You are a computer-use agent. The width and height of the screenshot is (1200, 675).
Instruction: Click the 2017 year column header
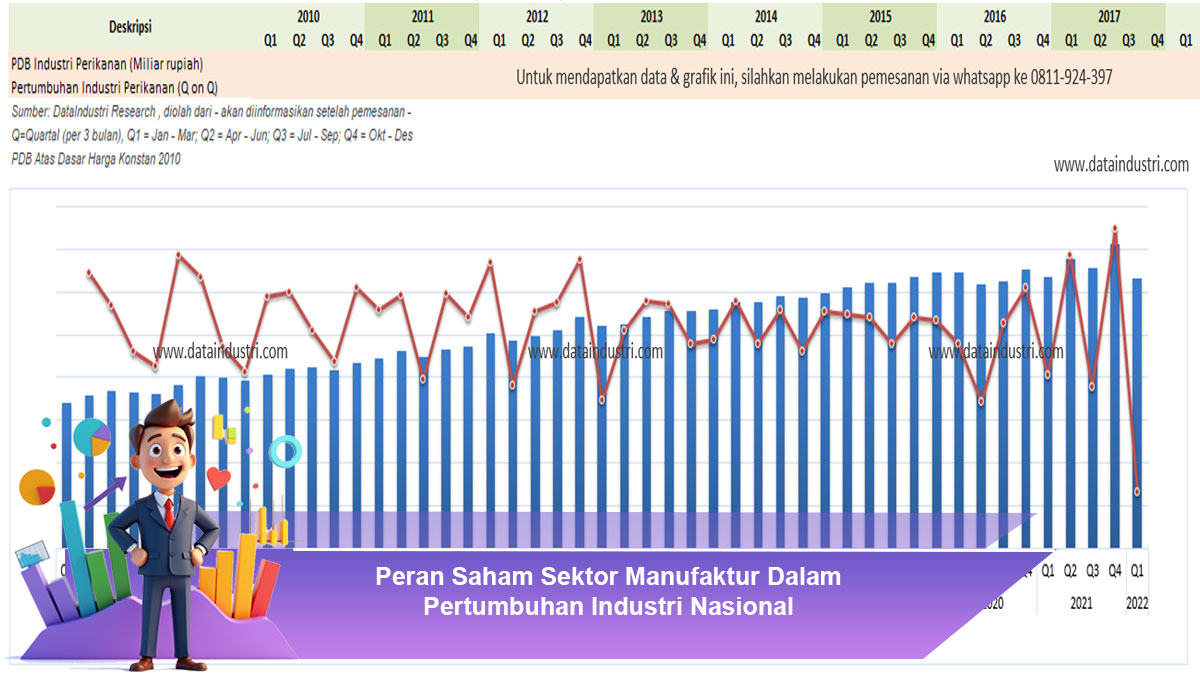[1108, 17]
